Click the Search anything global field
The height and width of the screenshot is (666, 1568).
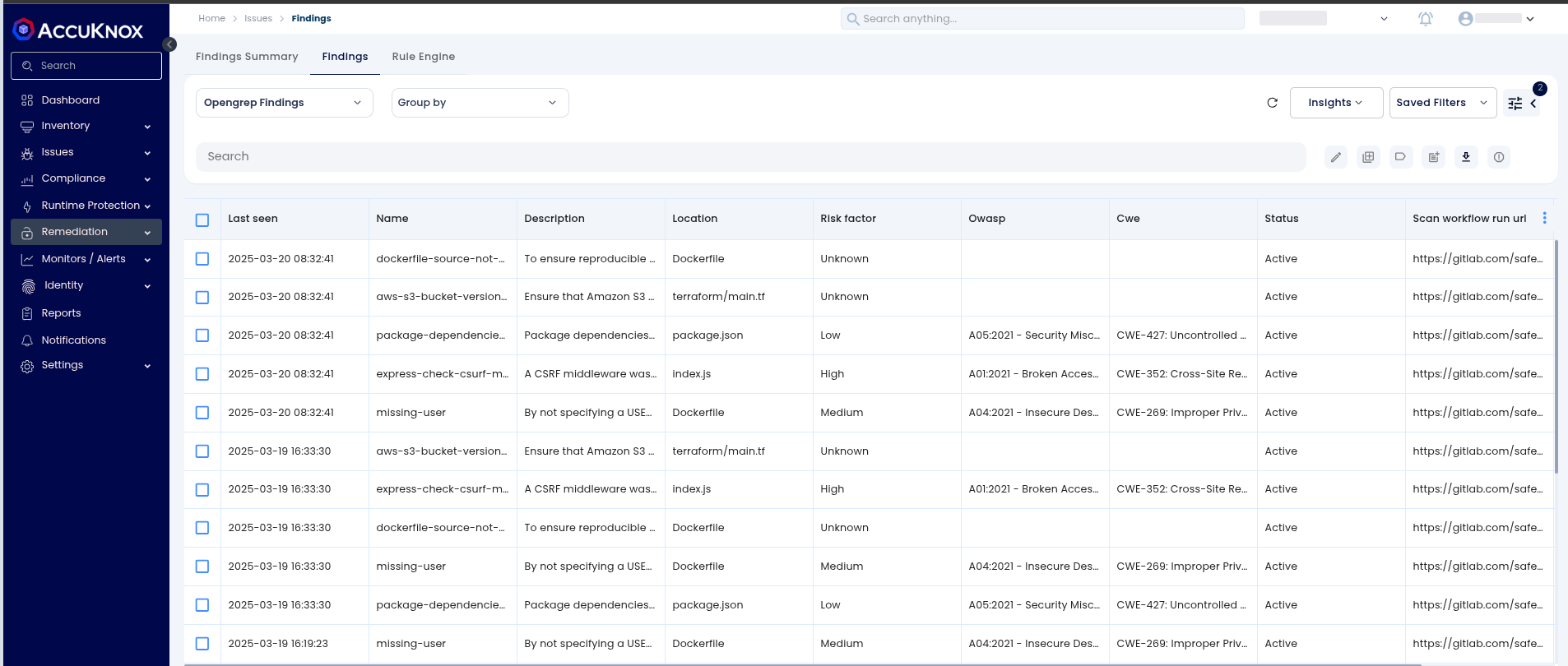(1042, 19)
